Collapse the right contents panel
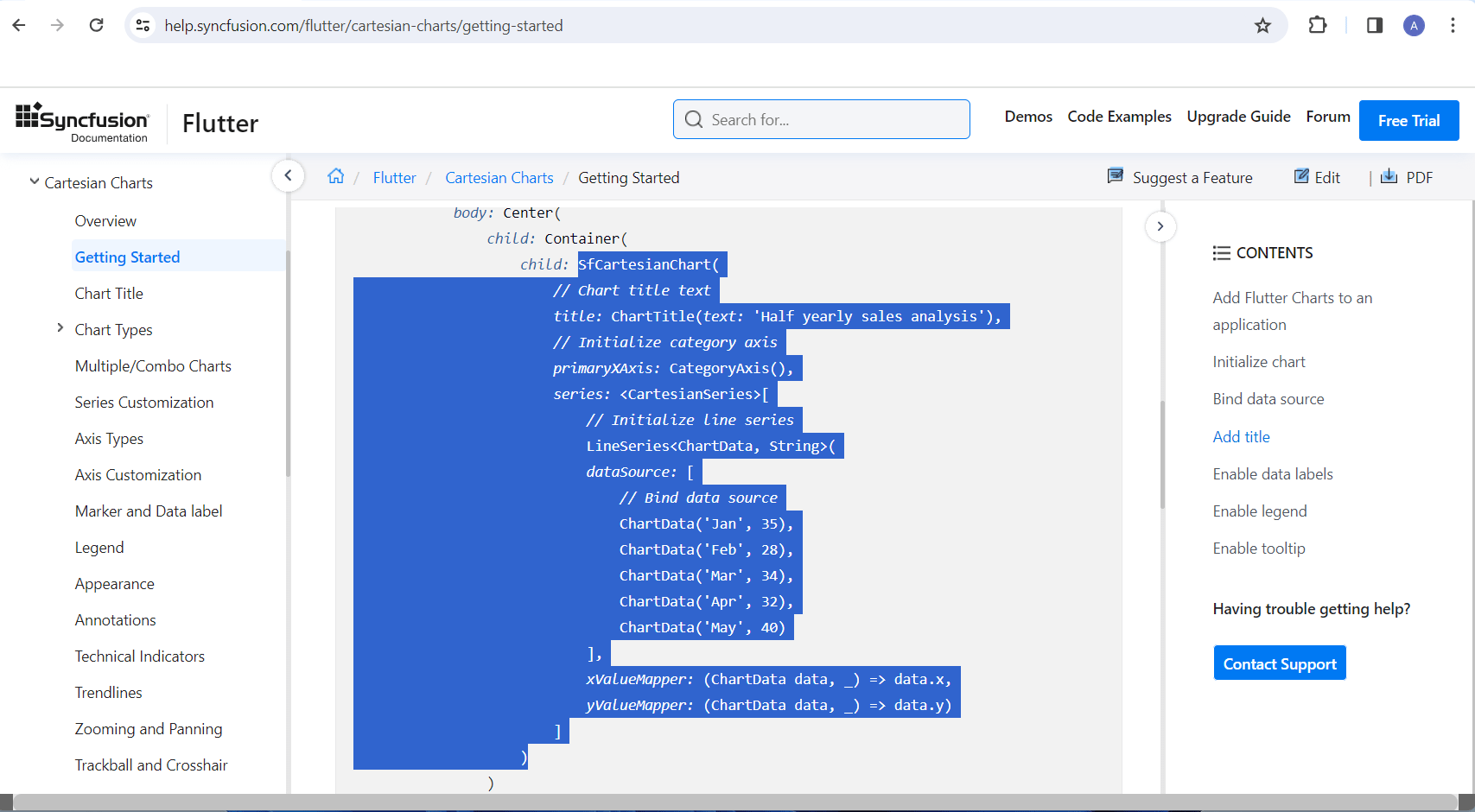The height and width of the screenshot is (812, 1475). click(1160, 226)
